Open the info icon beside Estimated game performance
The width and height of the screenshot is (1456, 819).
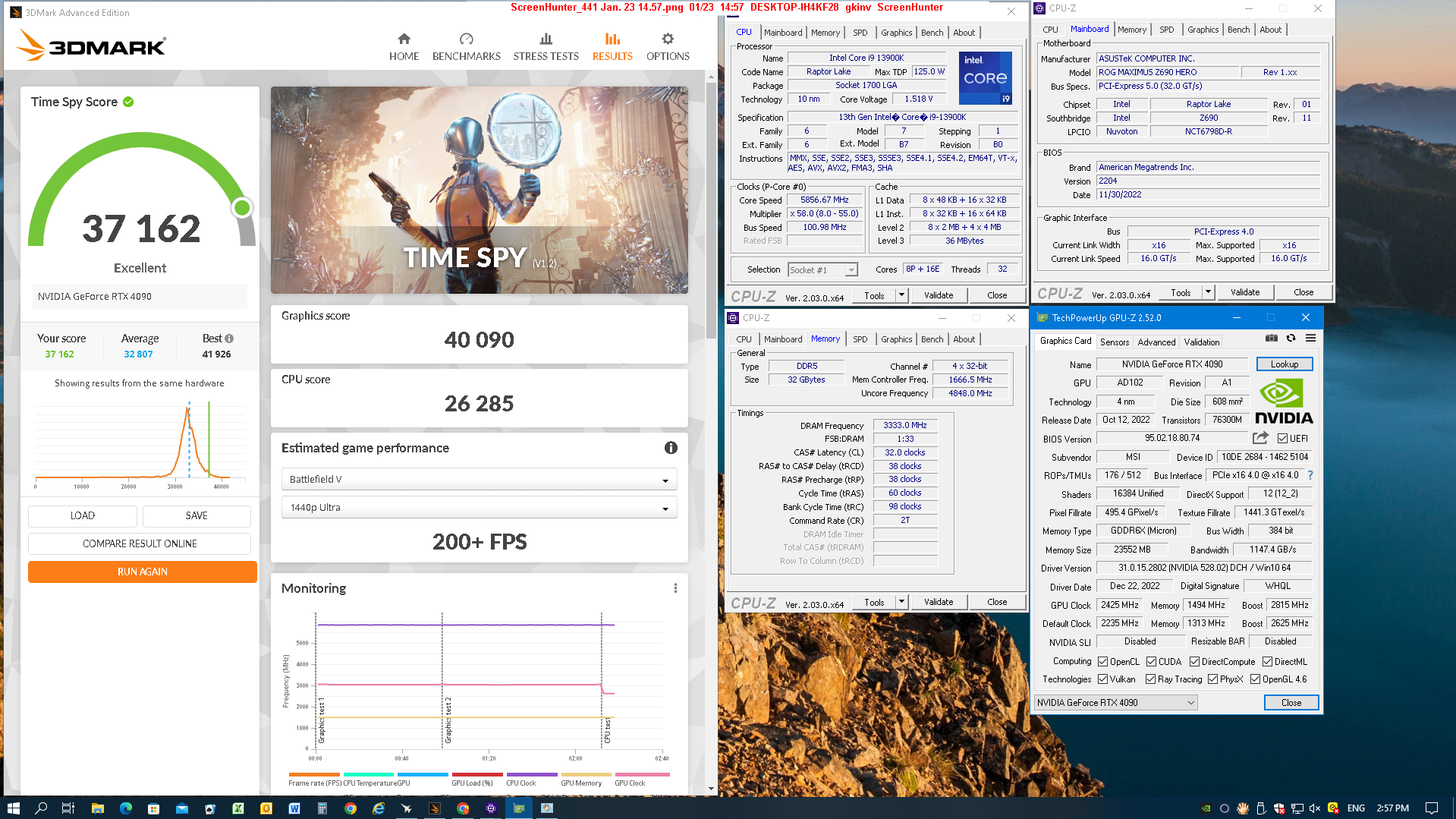(x=671, y=448)
